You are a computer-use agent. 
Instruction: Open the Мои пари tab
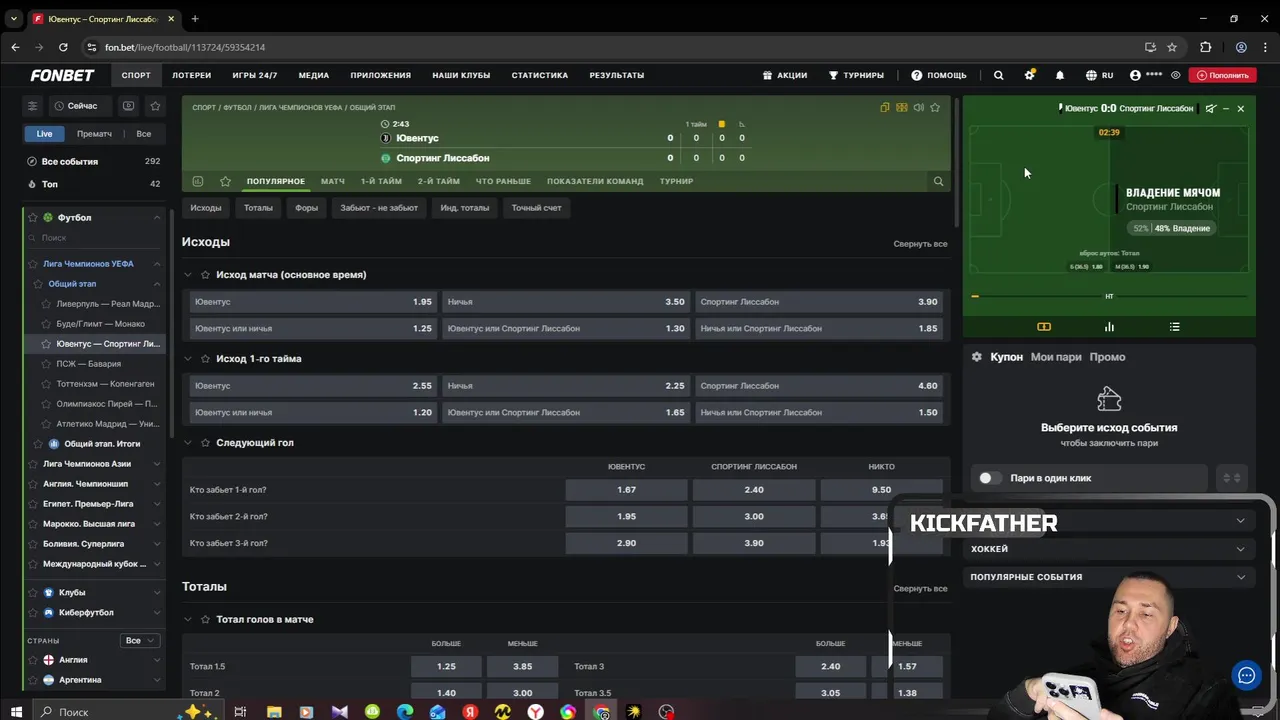[1056, 357]
